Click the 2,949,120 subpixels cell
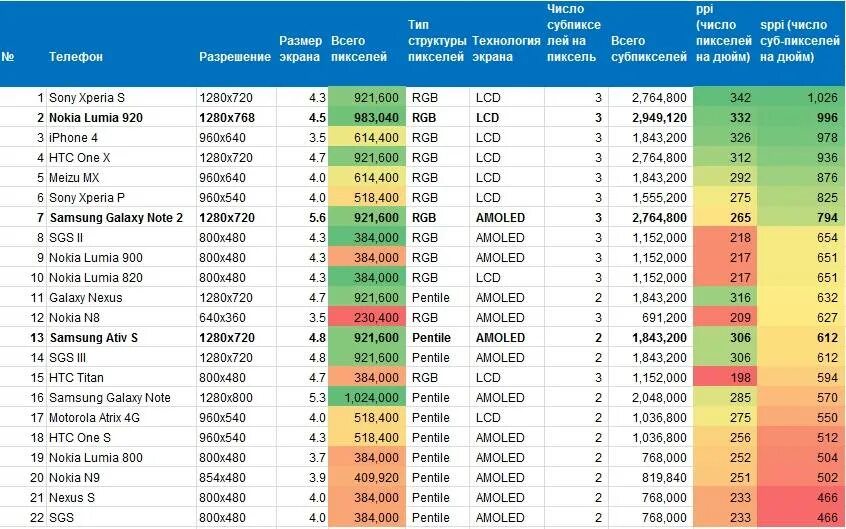This screenshot has width=846, height=529. pos(650,118)
